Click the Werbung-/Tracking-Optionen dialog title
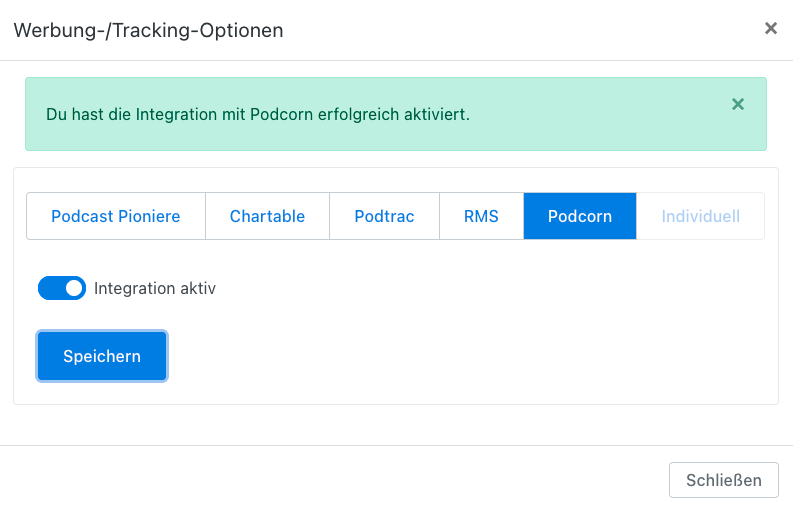 click(x=148, y=30)
